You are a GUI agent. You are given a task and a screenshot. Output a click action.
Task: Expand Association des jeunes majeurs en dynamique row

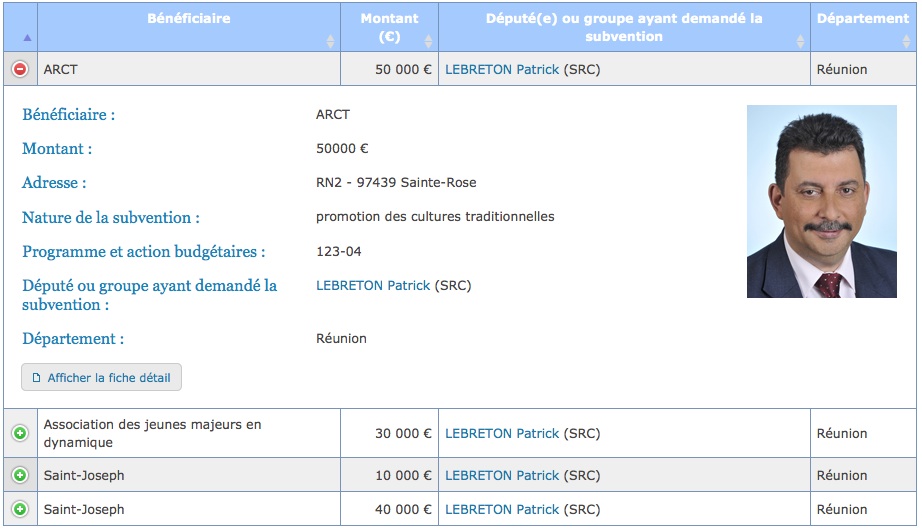point(20,433)
